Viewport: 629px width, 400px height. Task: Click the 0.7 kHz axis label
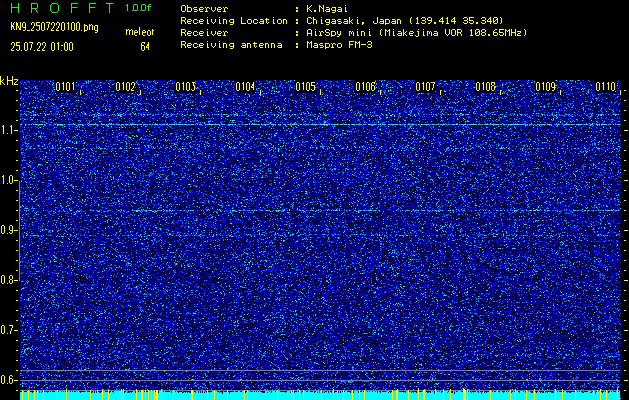(x=7, y=330)
